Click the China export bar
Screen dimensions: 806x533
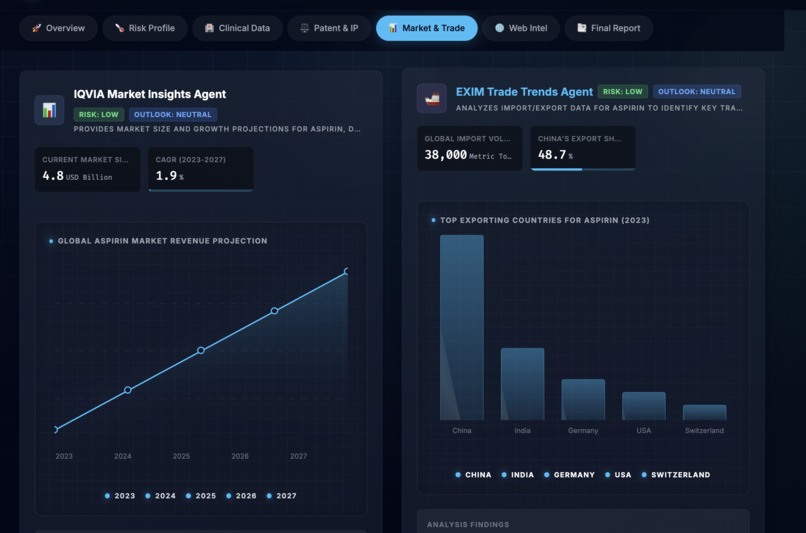coord(462,327)
